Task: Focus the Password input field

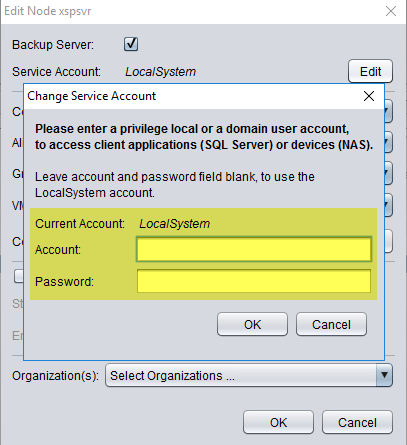Action: (254, 281)
